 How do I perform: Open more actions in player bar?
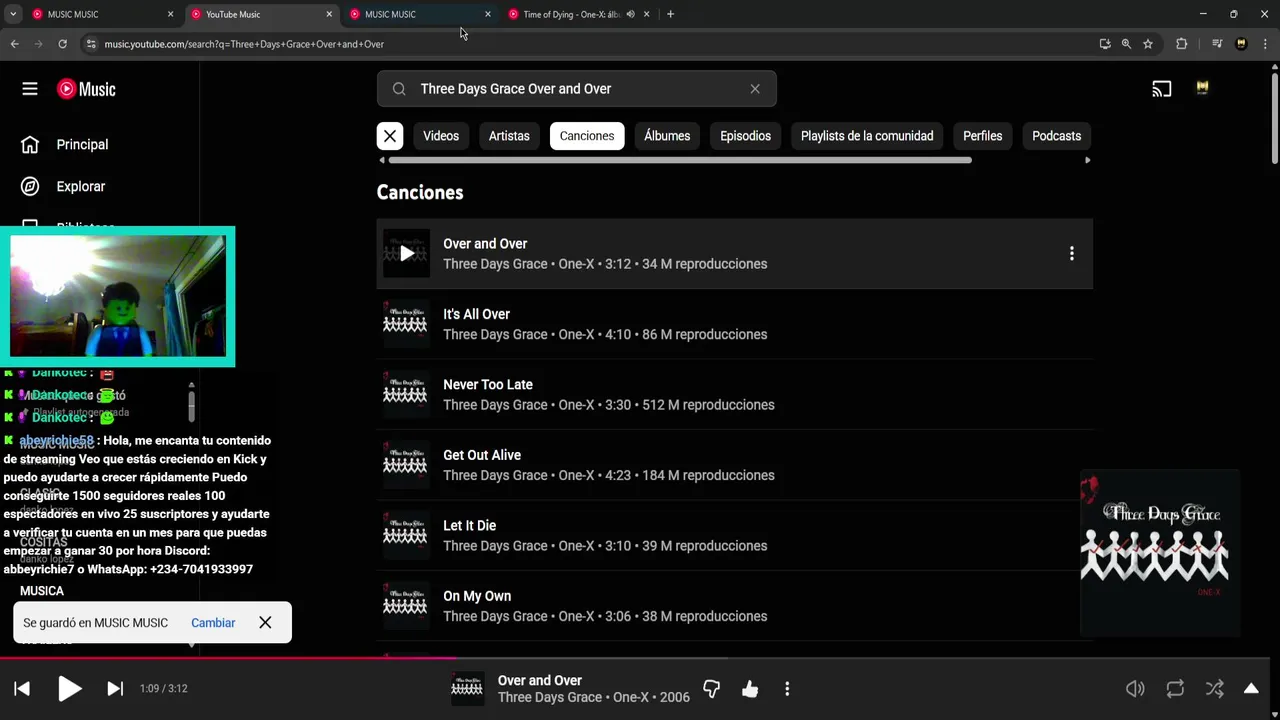pos(787,689)
